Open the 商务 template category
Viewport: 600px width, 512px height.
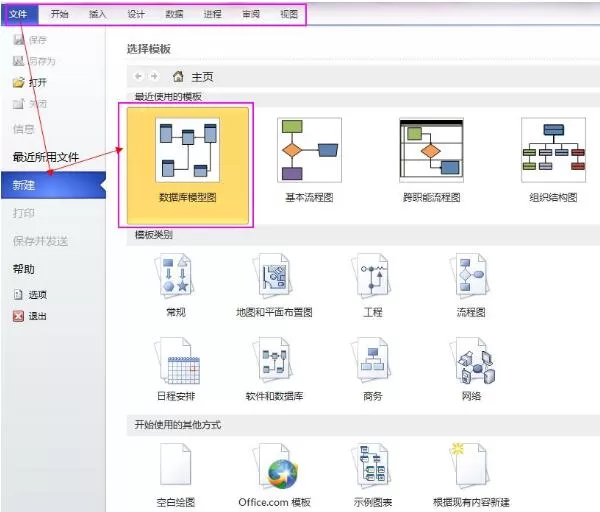point(373,369)
